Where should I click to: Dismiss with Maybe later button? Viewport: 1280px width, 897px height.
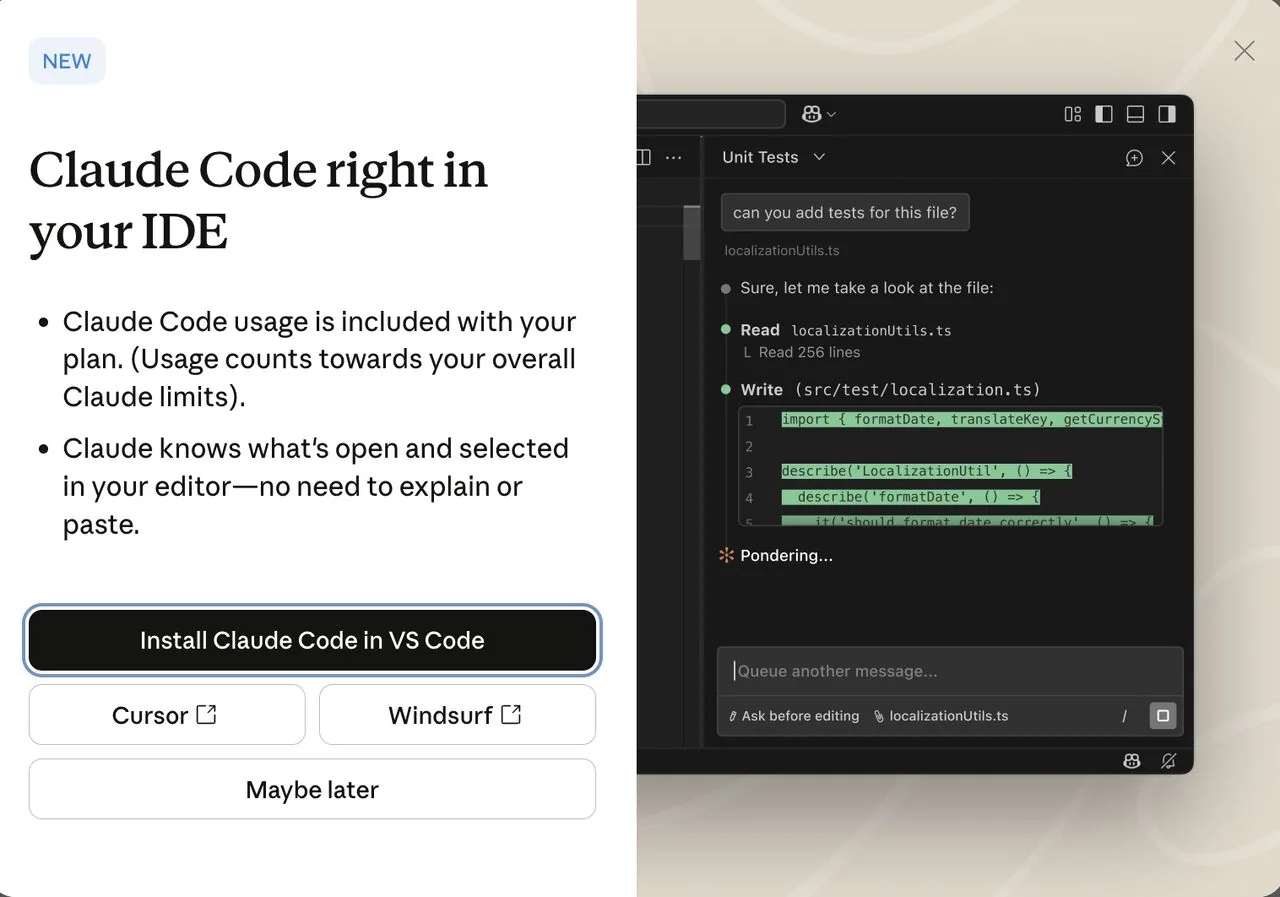tap(312, 789)
